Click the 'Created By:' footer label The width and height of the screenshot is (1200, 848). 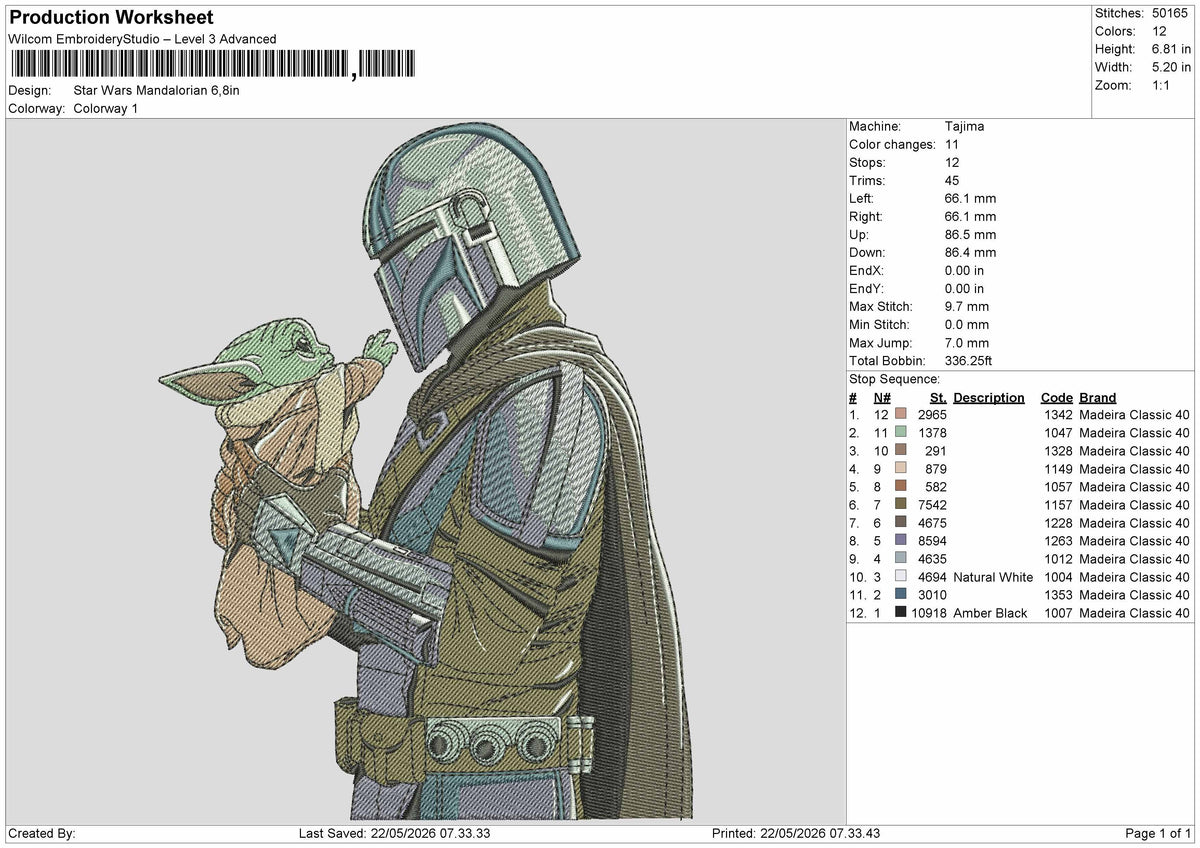(x=41, y=833)
